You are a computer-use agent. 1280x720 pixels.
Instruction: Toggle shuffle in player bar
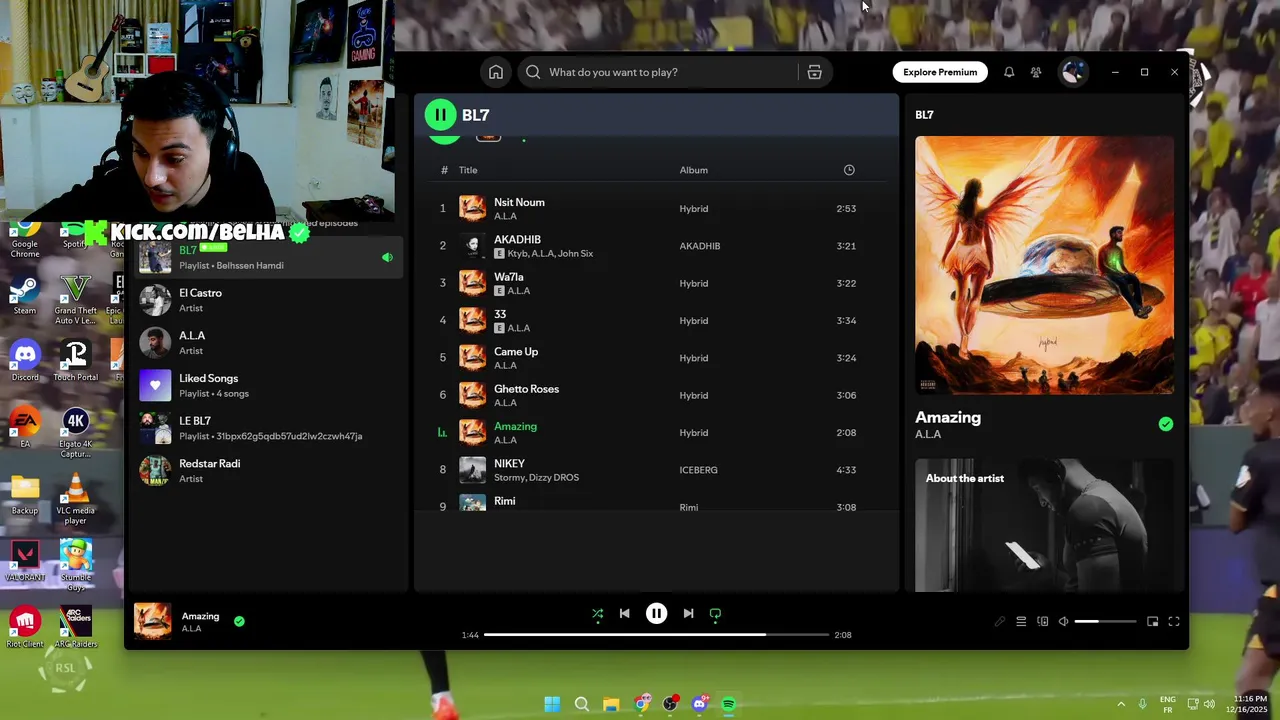597,614
